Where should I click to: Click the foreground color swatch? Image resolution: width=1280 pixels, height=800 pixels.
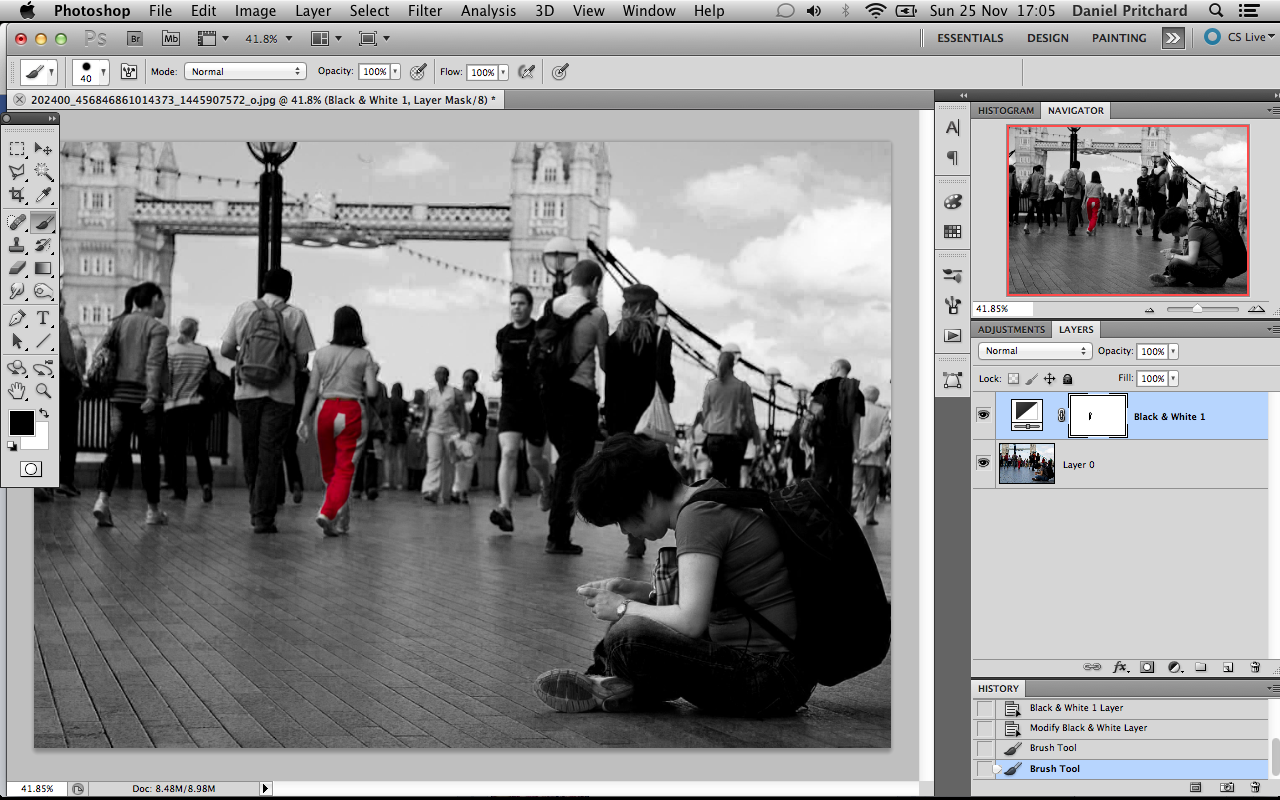tap(20, 423)
